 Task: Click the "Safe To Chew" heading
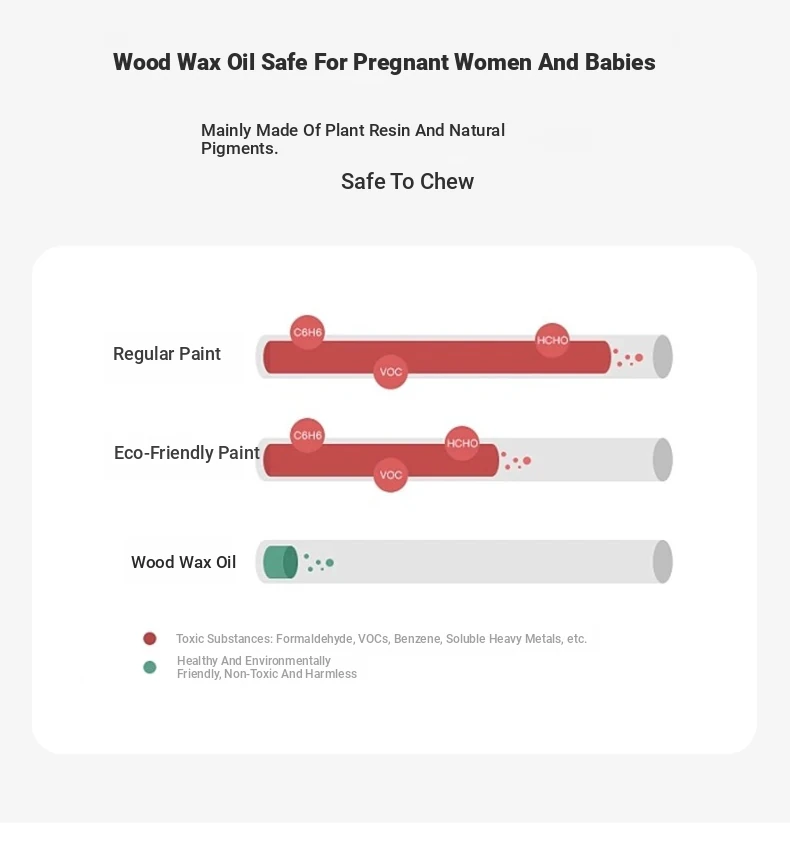(407, 182)
